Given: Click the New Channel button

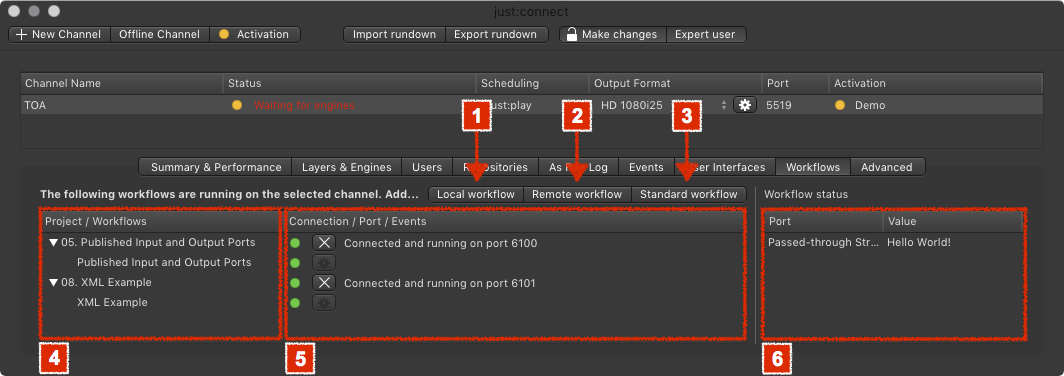Looking at the screenshot, I should click(59, 35).
